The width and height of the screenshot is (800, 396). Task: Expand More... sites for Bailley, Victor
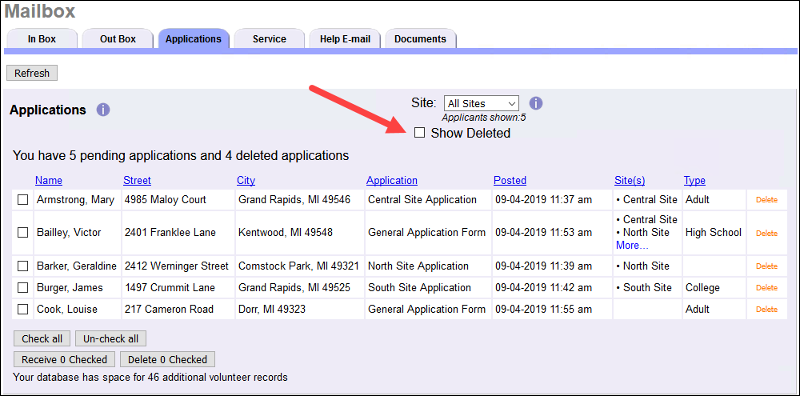[632, 245]
